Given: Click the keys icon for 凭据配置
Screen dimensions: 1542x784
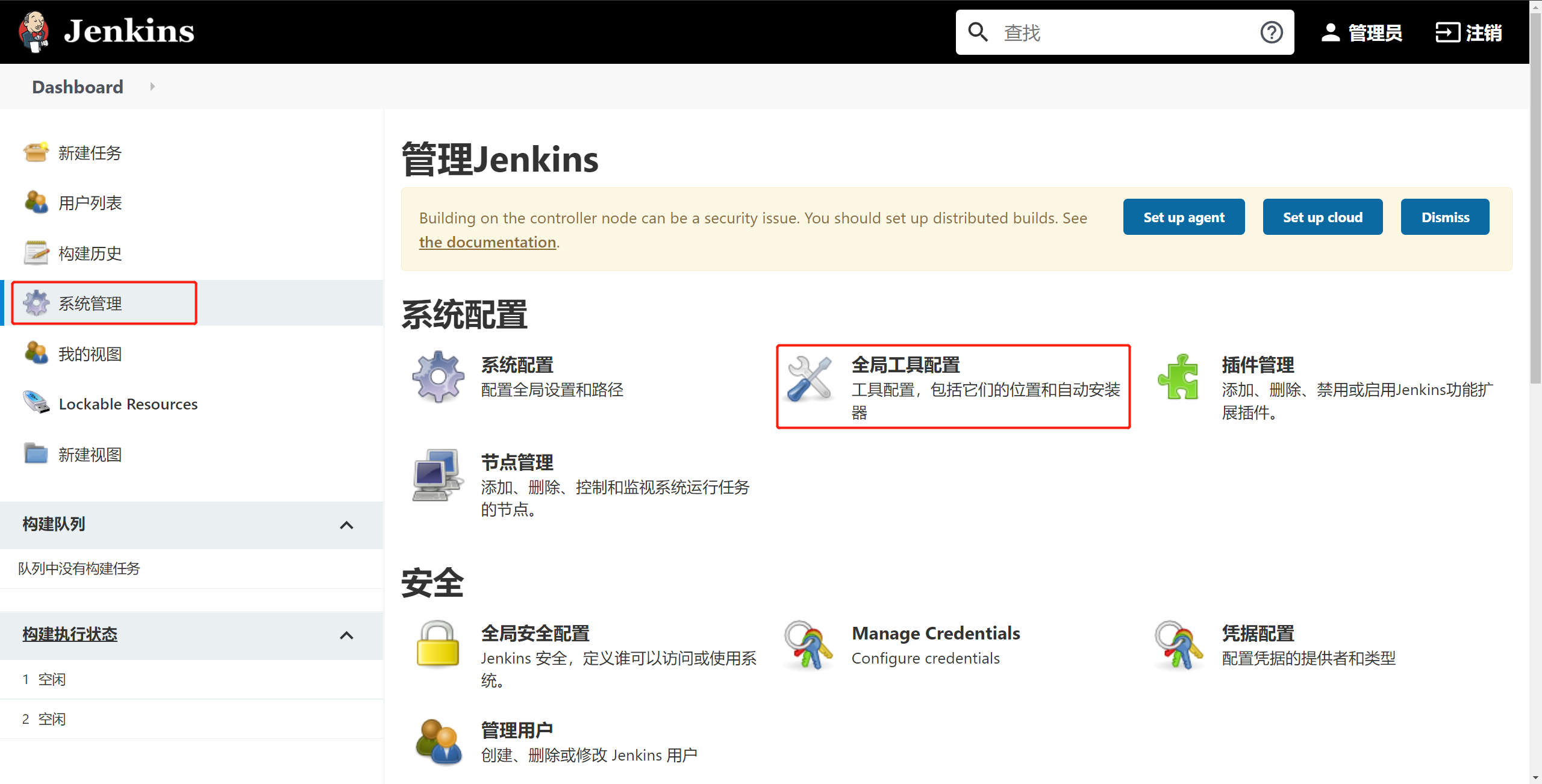Looking at the screenshot, I should click(1178, 646).
